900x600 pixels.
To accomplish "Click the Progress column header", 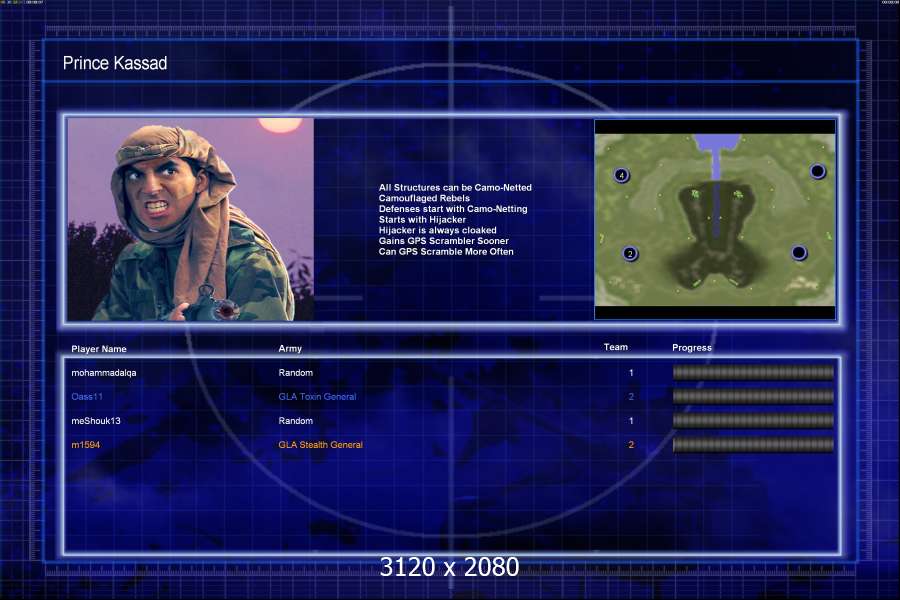I will (x=692, y=348).
